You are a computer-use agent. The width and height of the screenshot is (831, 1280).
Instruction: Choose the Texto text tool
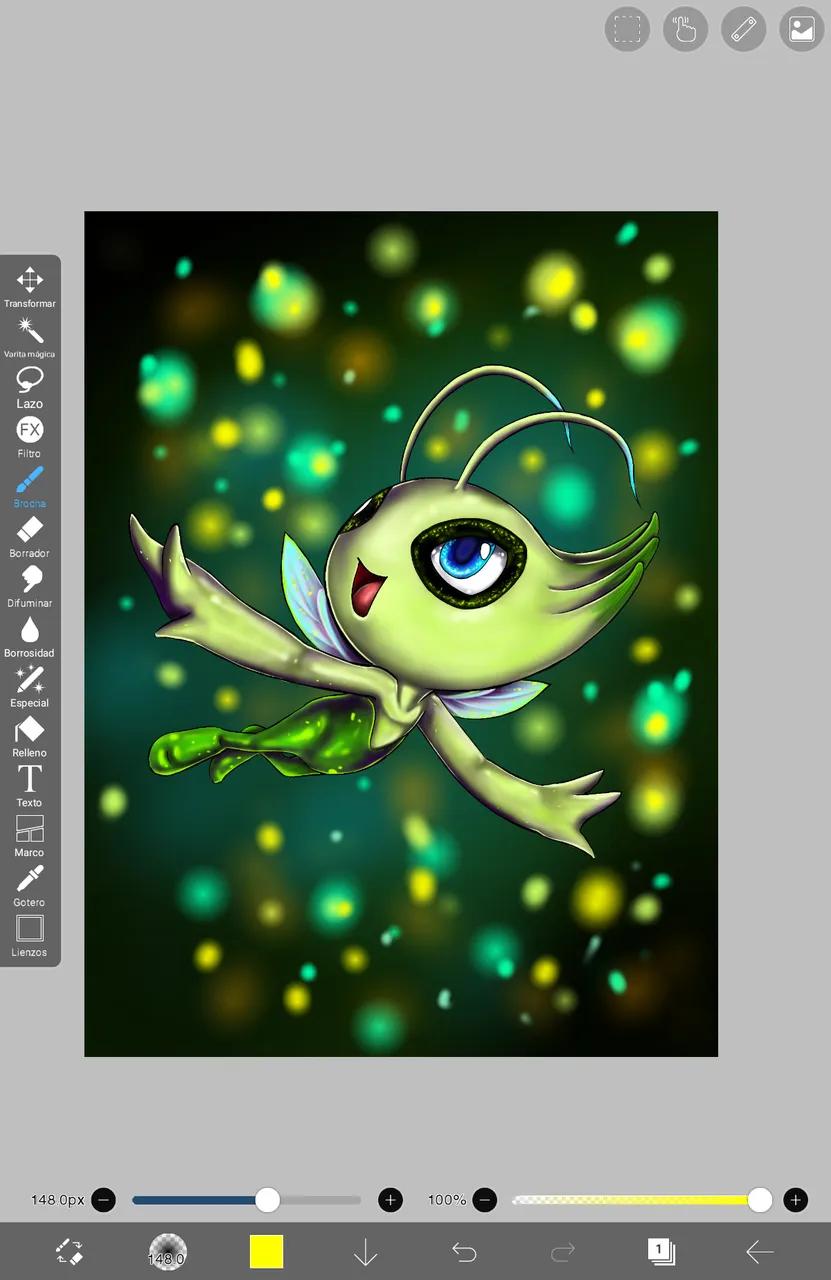click(x=30, y=786)
